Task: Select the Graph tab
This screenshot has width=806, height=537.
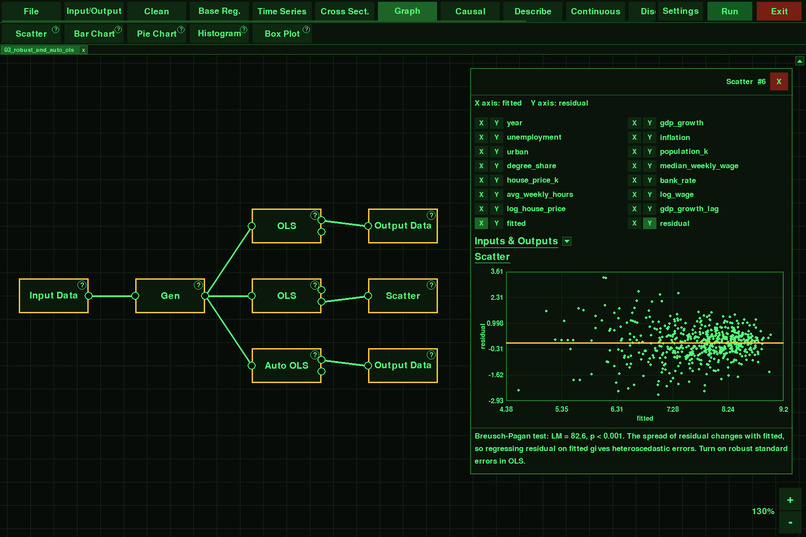Action: [x=407, y=11]
